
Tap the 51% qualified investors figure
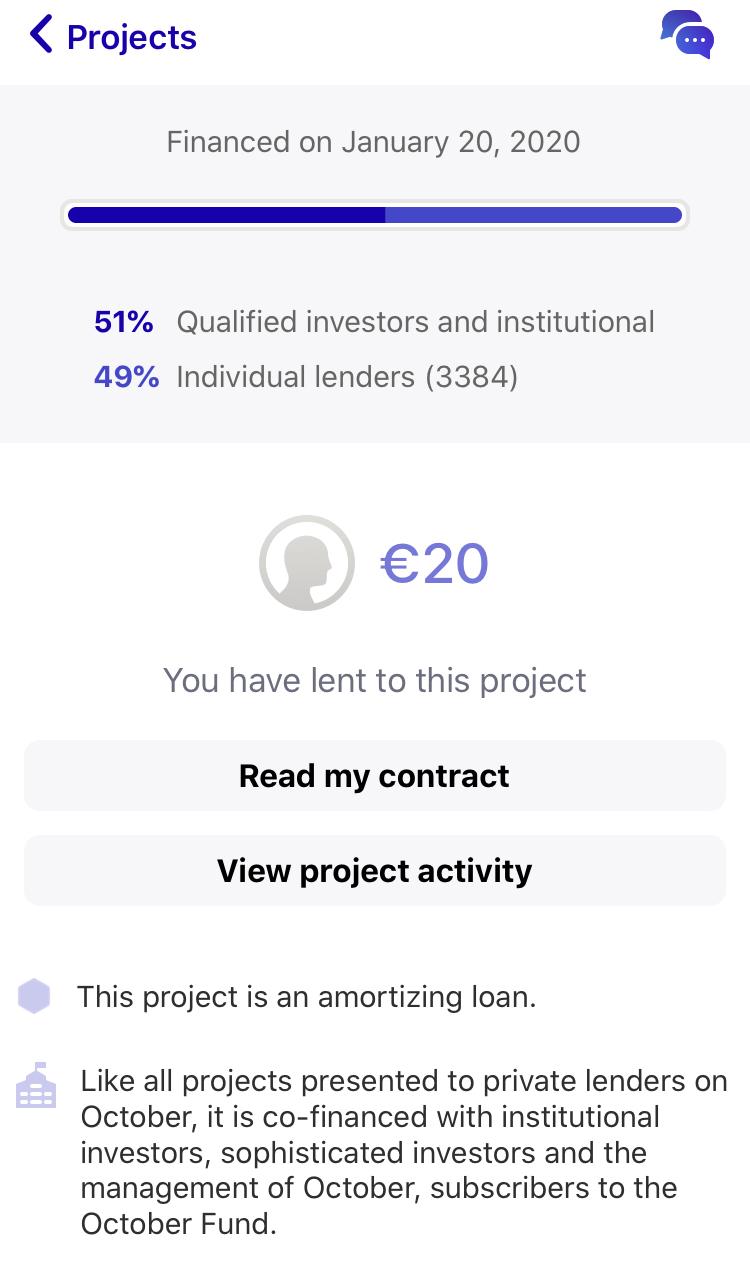pos(124,322)
